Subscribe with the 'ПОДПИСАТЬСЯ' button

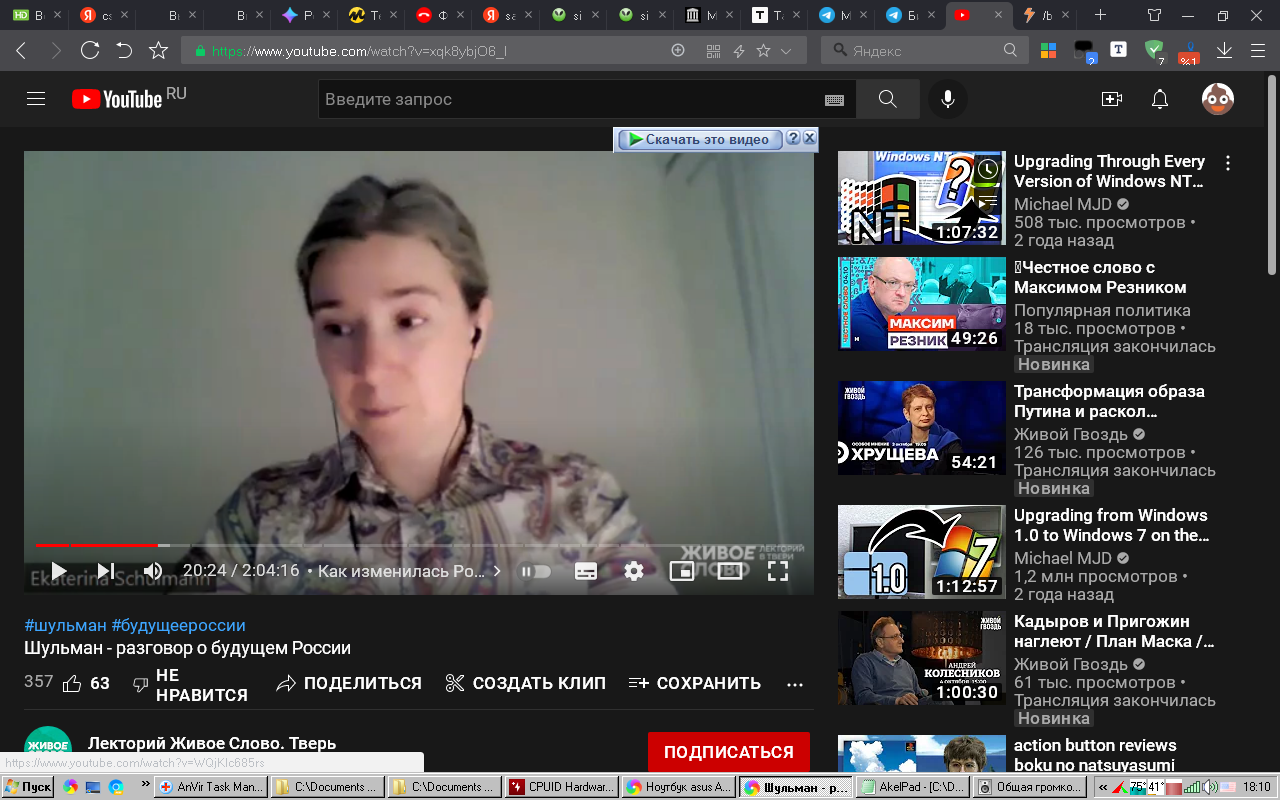click(729, 752)
